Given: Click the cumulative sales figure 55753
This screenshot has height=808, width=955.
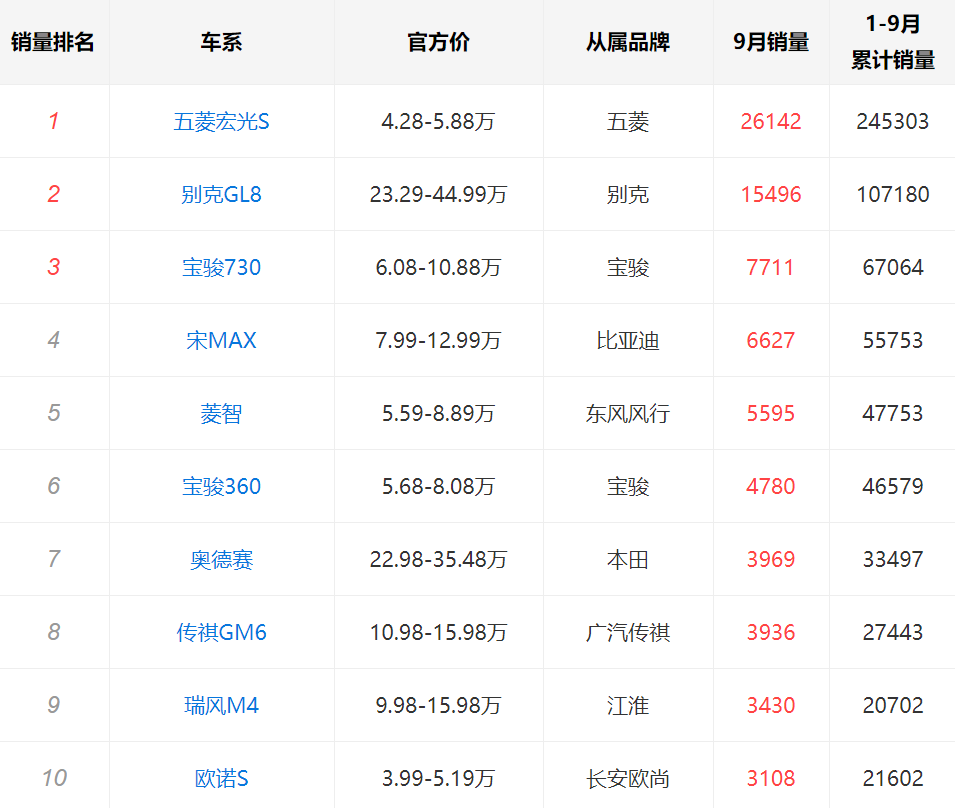Looking at the screenshot, I should click(893, 340).
